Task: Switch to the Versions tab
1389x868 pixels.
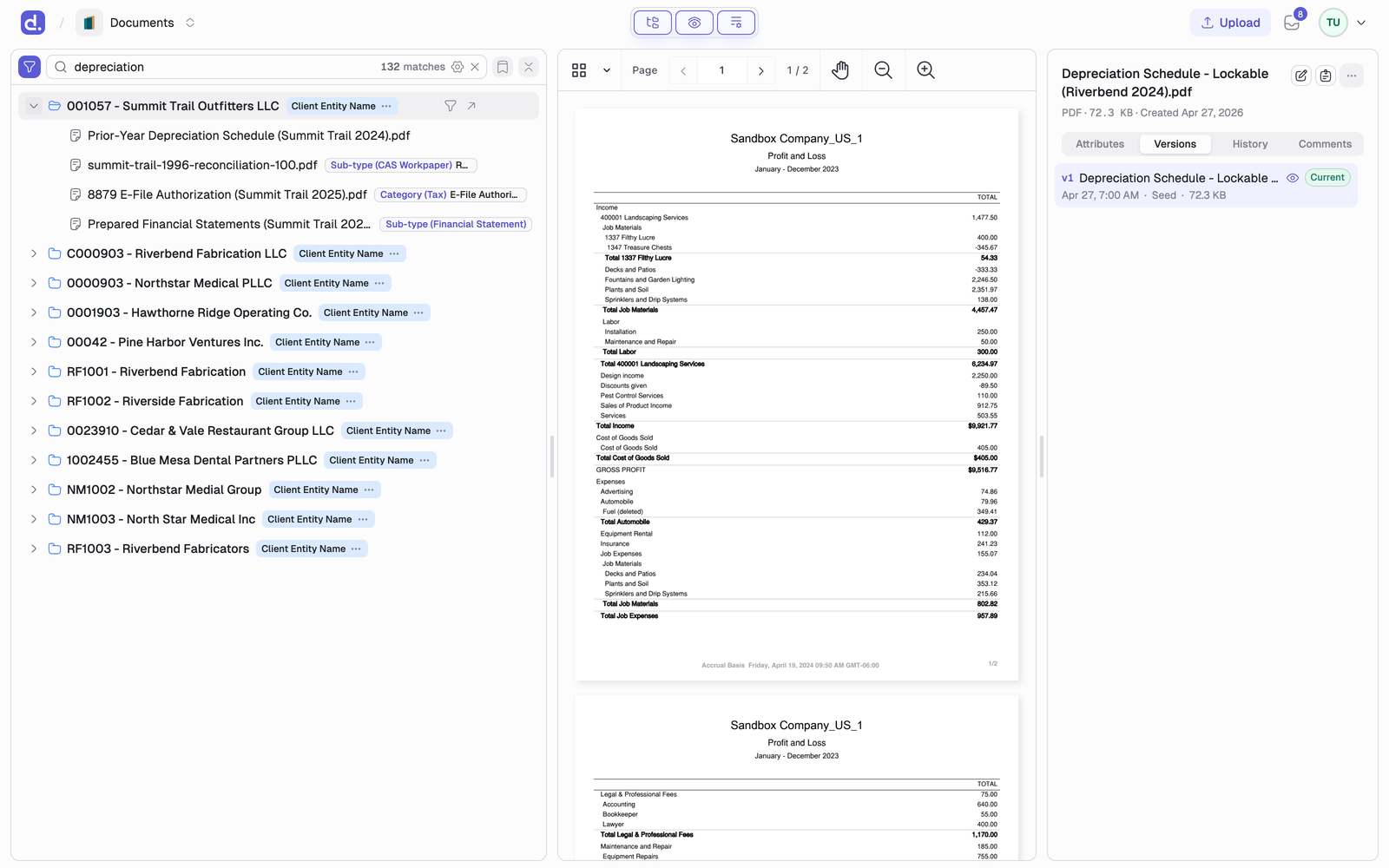Action: [1175, 144]
